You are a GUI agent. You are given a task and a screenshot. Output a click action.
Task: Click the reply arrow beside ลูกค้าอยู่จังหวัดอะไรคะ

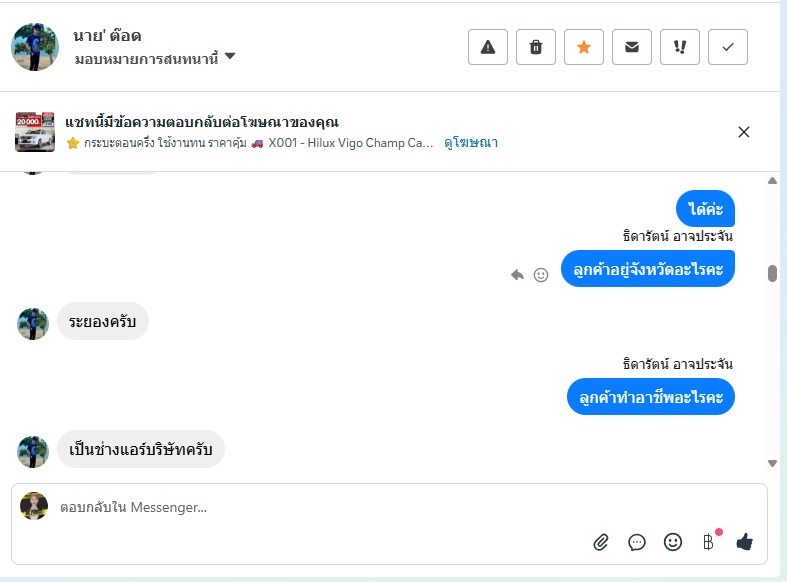517,274
